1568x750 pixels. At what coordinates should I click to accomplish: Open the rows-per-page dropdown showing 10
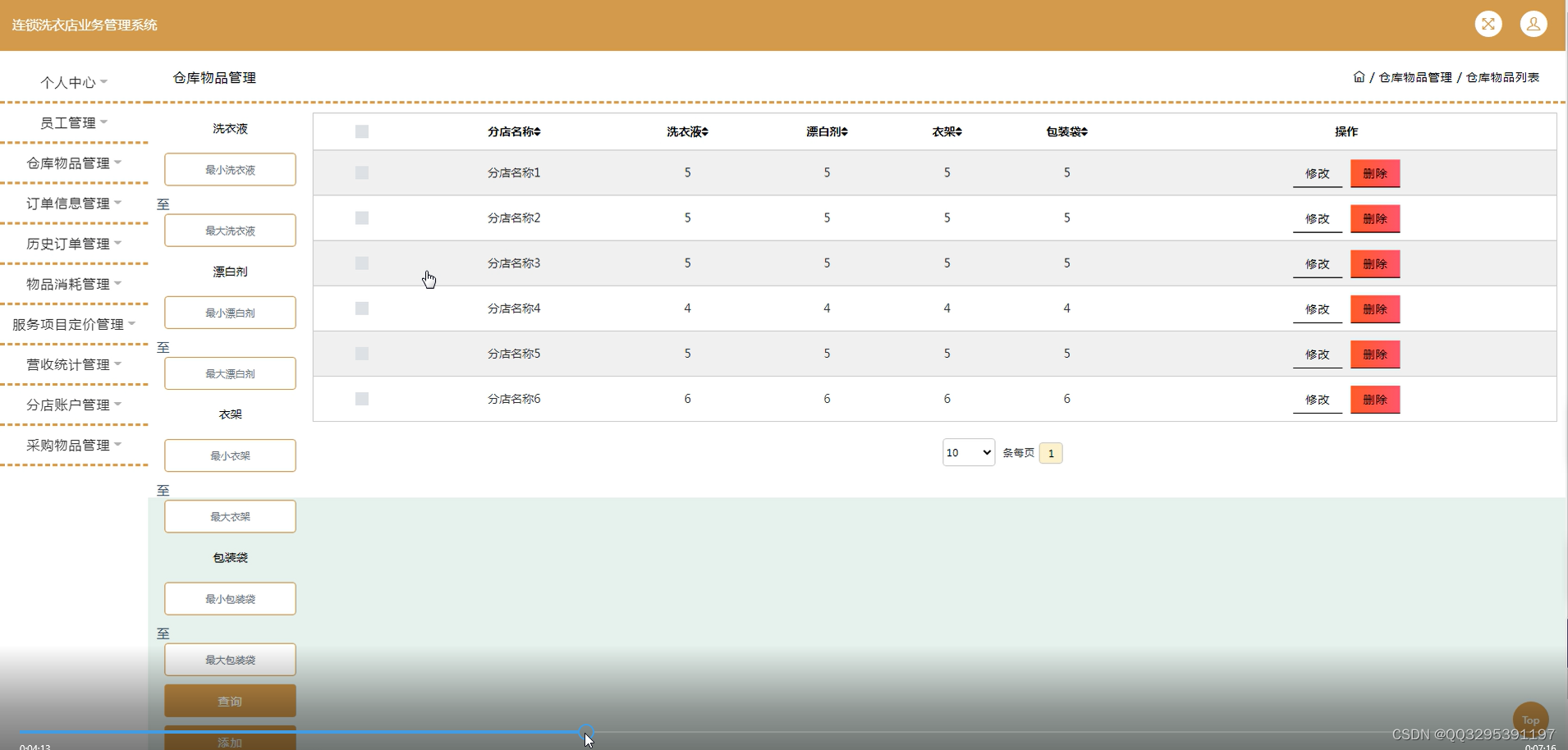click(x=969, y=452)
